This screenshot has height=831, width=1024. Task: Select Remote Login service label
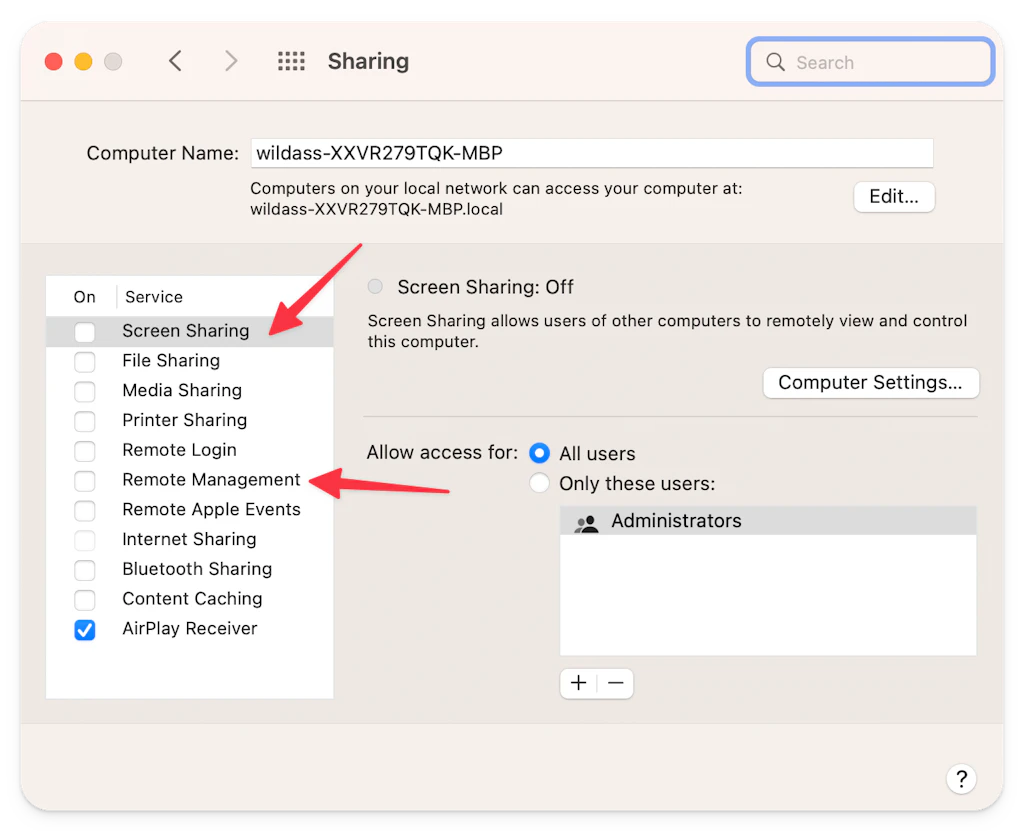click(180, 449)
